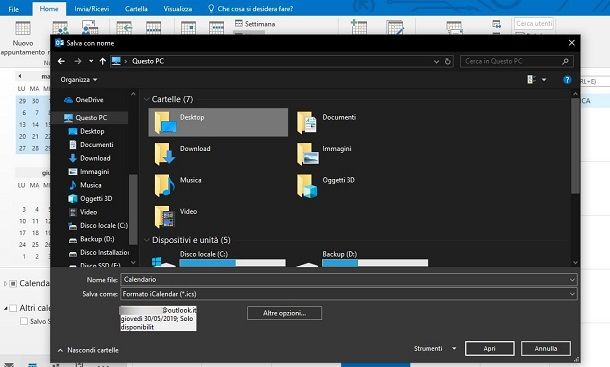Toggle the Altri calendari checkbox in Outlook

pos(13,308)
